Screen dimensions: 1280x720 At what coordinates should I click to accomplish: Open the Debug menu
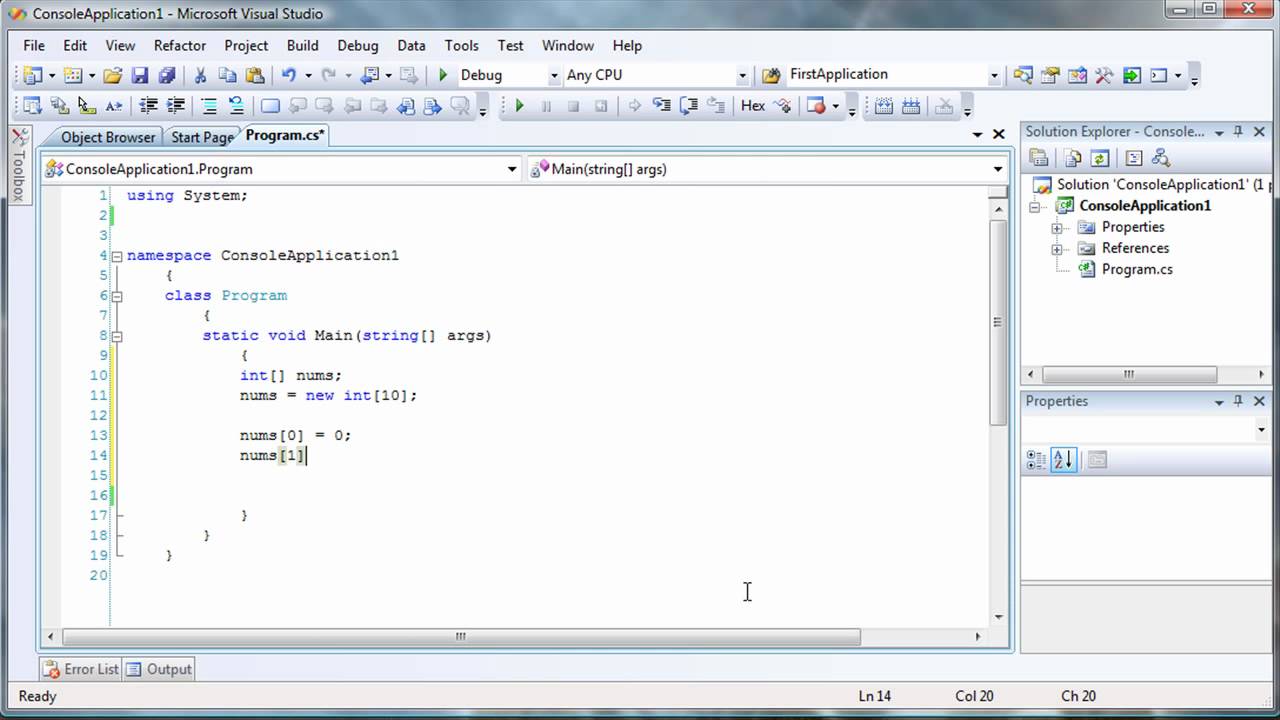tap(358, 45)
